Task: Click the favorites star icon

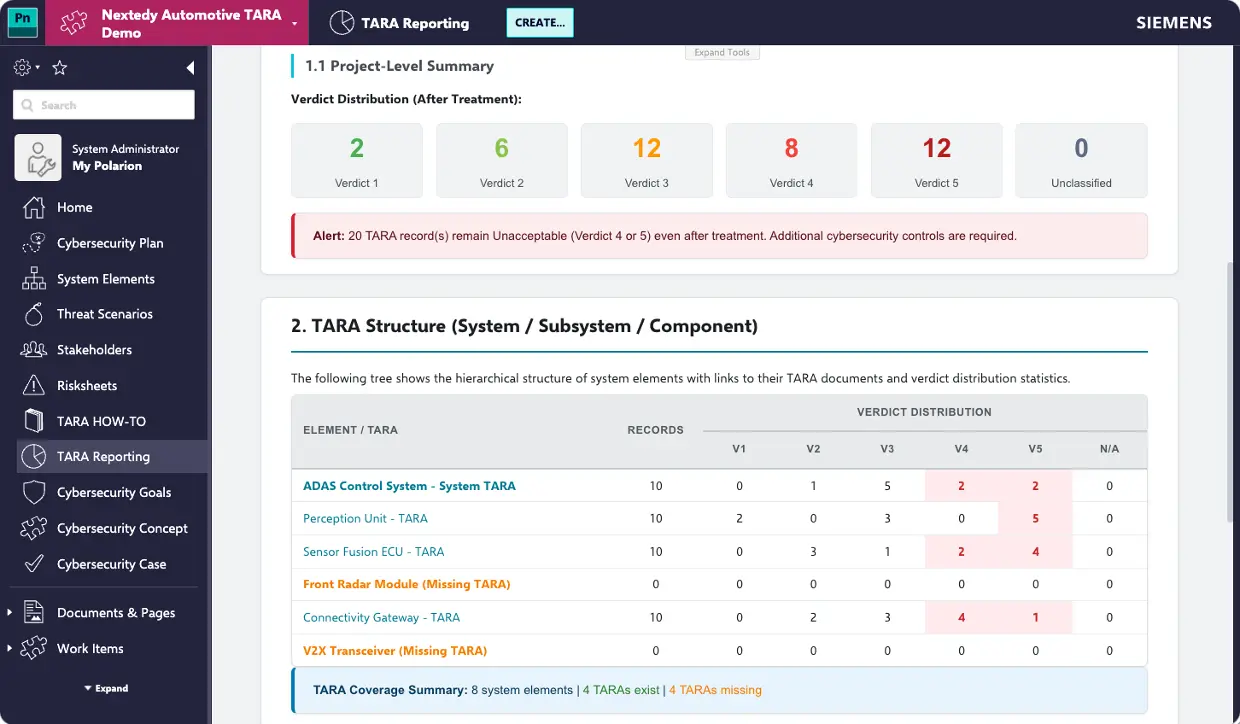Action: pos(60,68)
